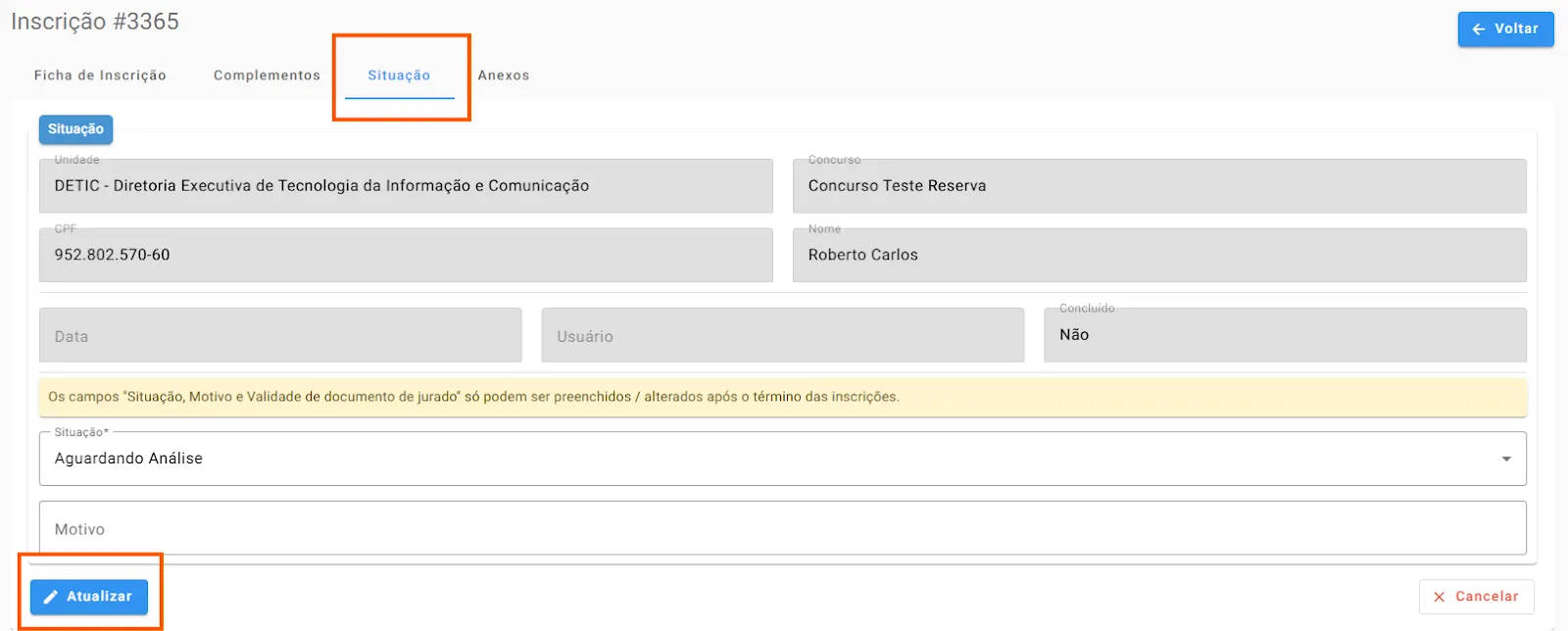The width and height of the screenshot is (1568, 631).
Task: Open the Complementos tab
Action: click(267, 75)
